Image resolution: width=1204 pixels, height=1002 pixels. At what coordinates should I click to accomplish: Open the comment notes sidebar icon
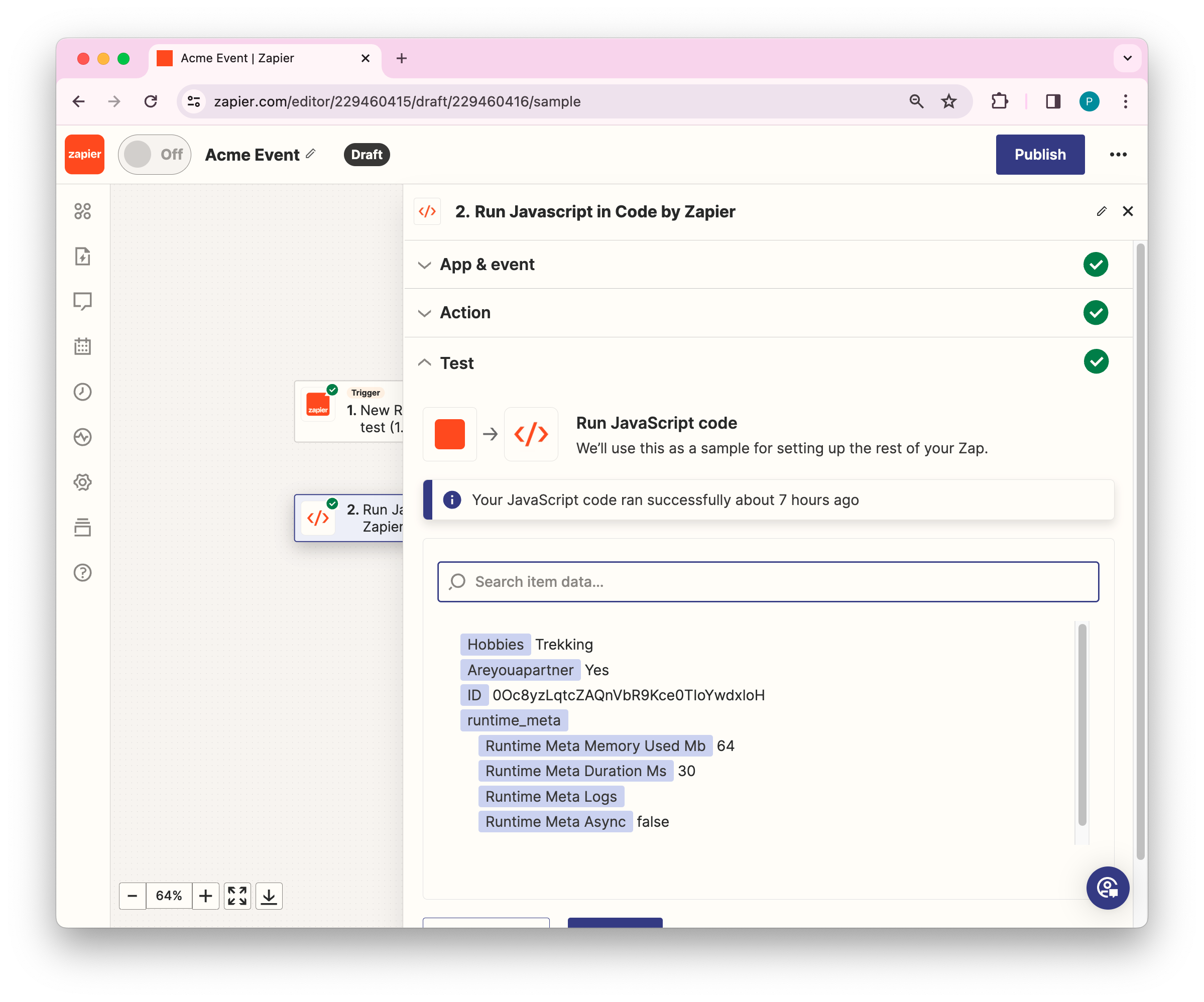coord(82,301)
